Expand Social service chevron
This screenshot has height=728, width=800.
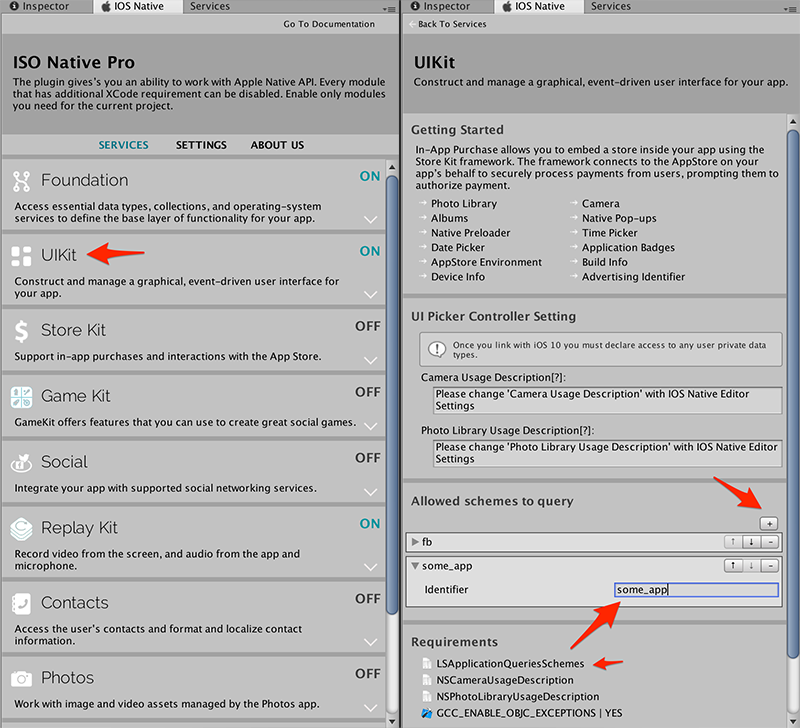point(370,492)
